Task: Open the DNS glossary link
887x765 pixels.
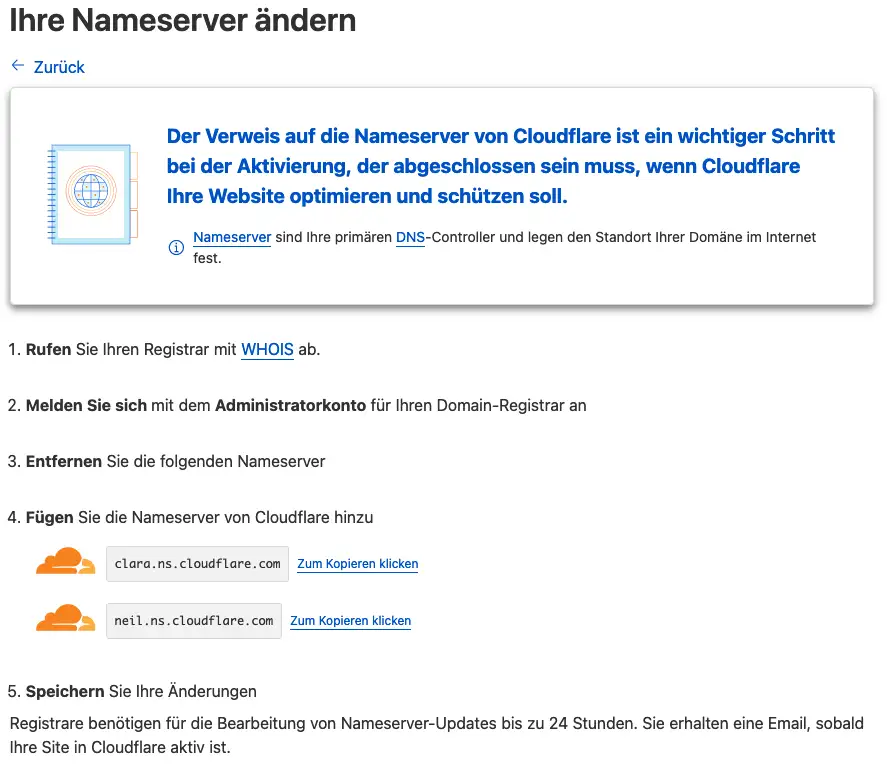Action: pyautogui.click(x=410, y=238)
